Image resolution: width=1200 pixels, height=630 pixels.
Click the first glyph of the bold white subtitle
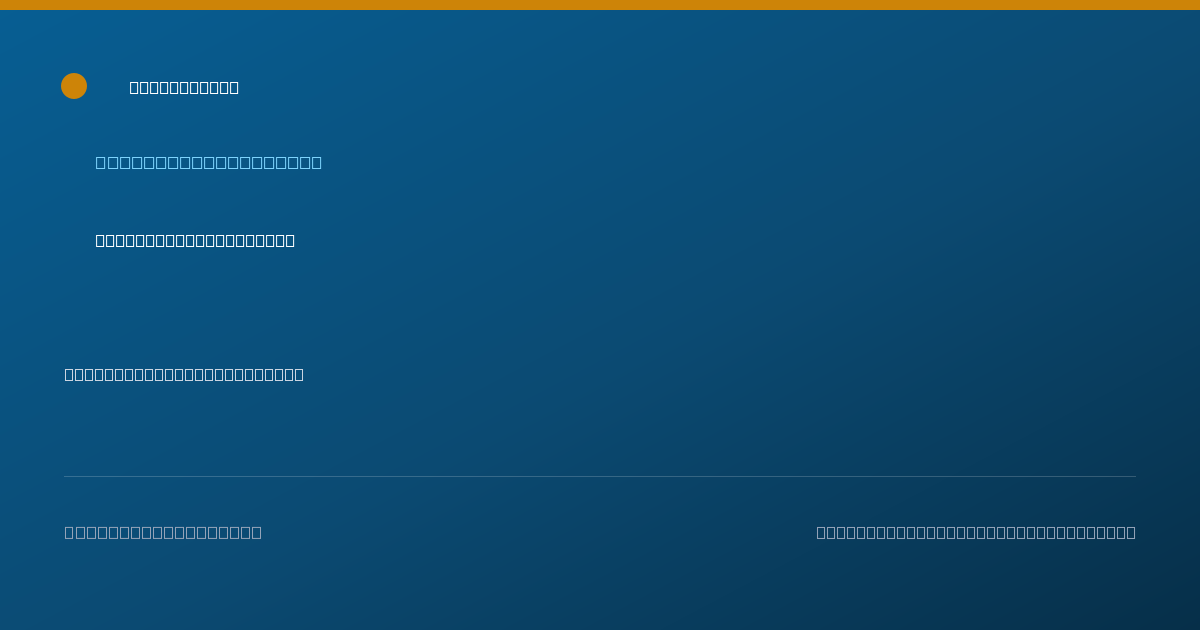point(101,240)
